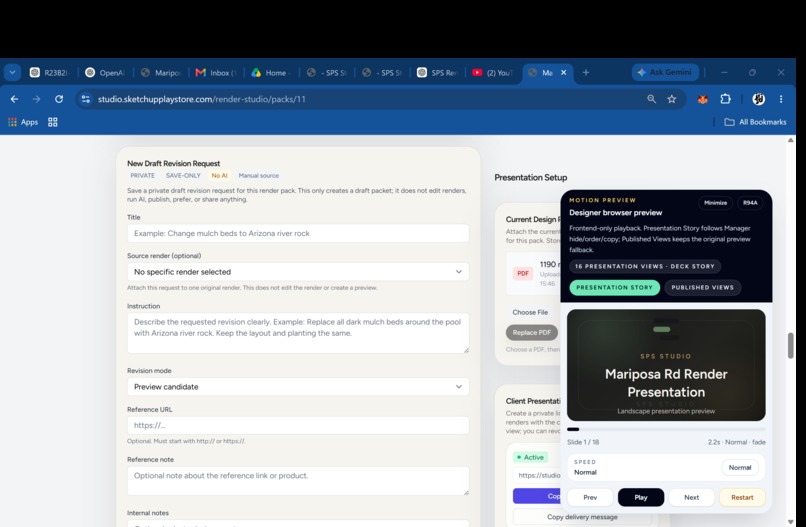Click the Mariposa Rd presentation preview slide

coord(666,365)
